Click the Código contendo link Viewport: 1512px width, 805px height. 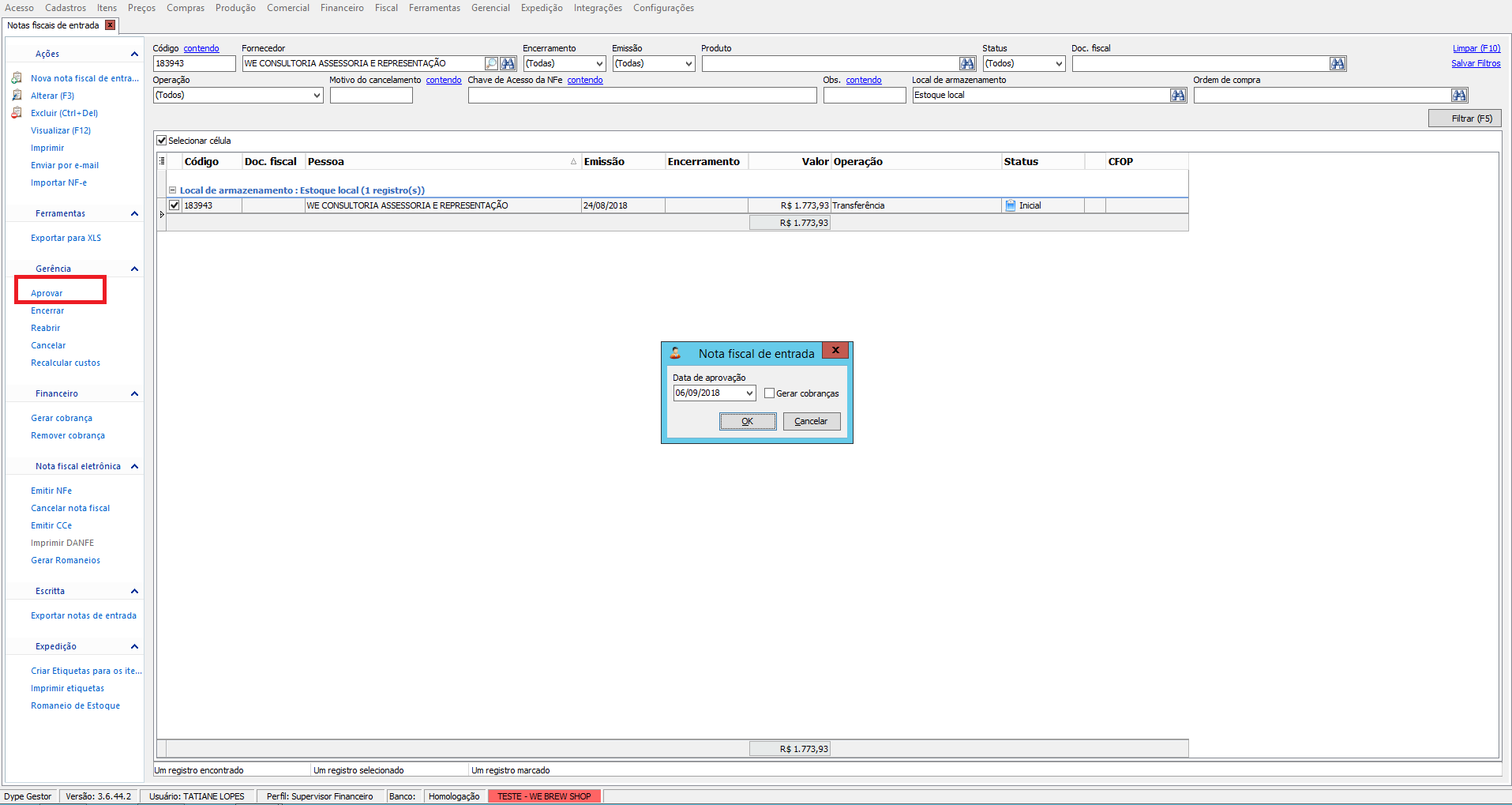[x=201, y=48]
